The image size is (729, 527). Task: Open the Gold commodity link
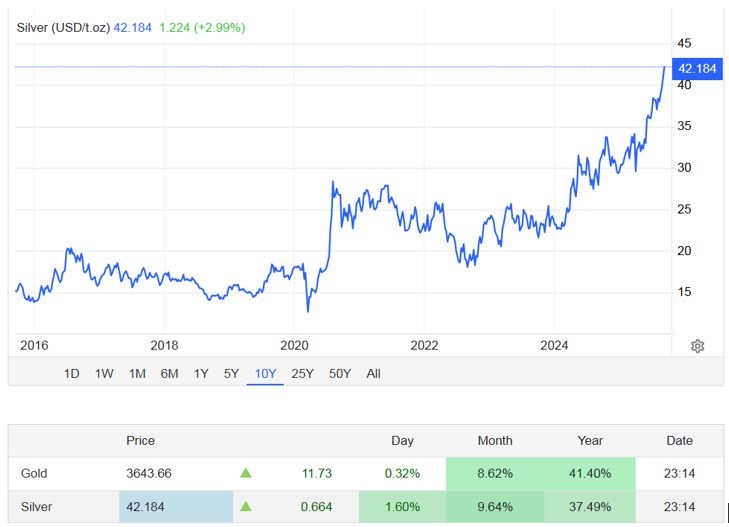click(34, 473)
